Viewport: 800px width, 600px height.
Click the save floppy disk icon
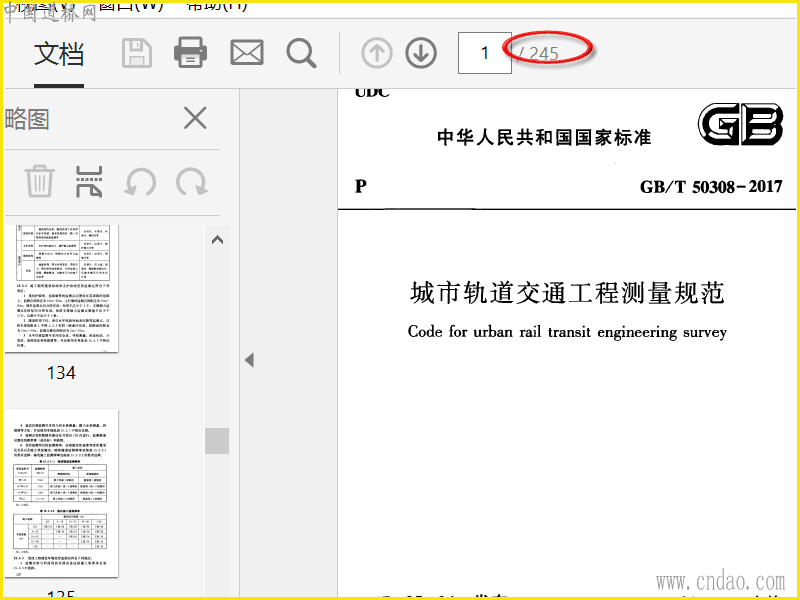[137, 53]
